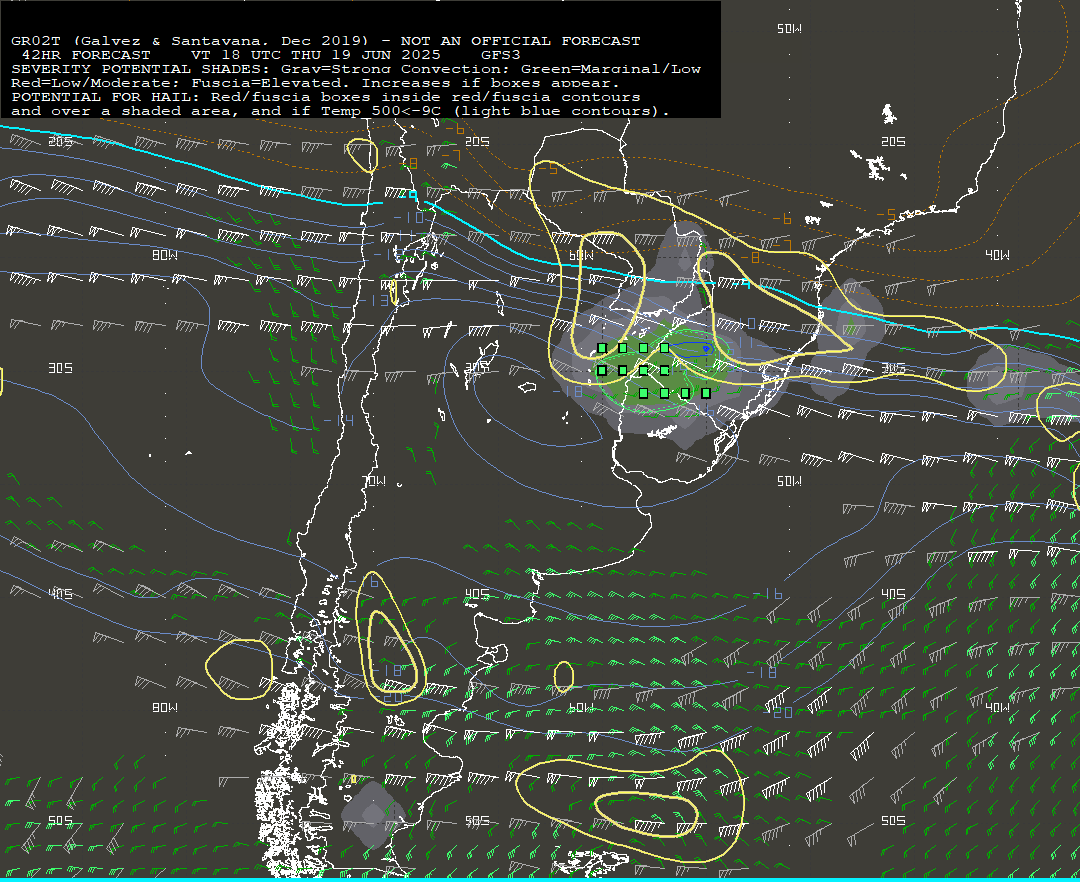Click the "Temp 500<-9C" condition text
Image resolution: width=1080 pixels, height=882 pixels.
click(x=382, y=111)
